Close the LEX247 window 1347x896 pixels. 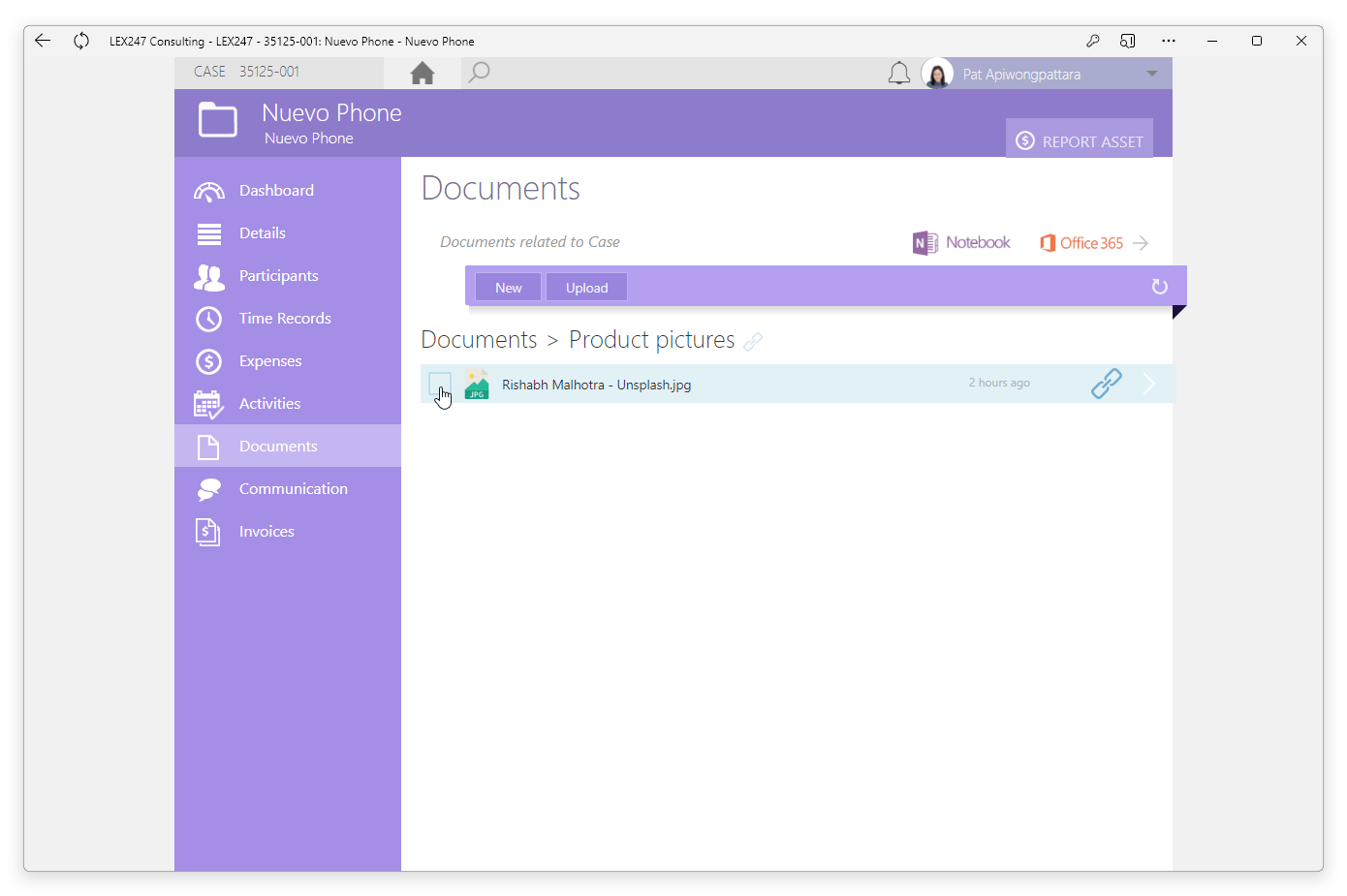tap(1301, 41)
